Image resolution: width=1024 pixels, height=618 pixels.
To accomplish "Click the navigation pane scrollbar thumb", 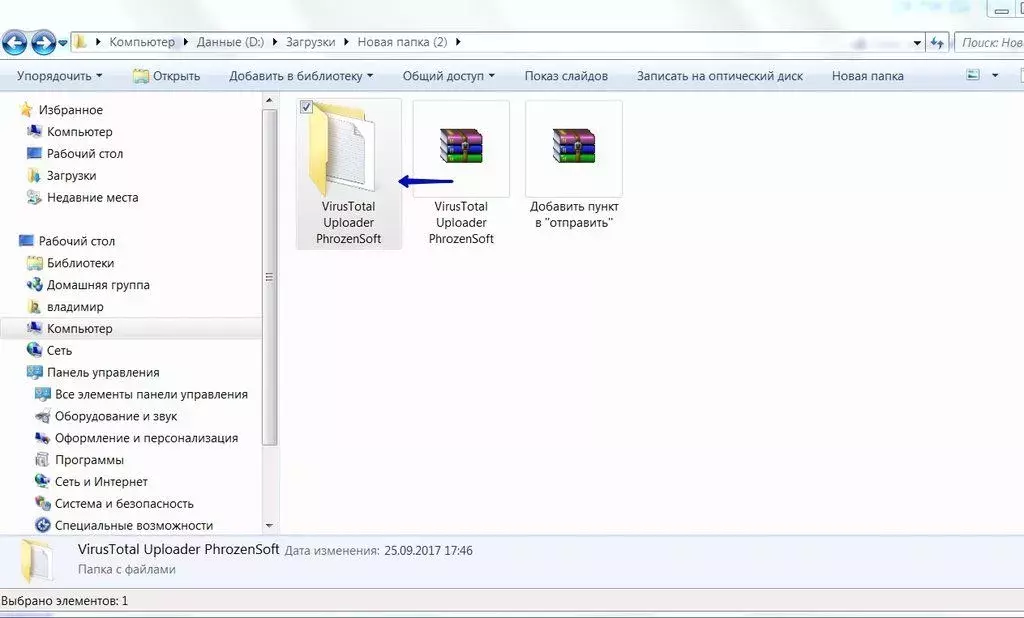I will coord(269,277).
